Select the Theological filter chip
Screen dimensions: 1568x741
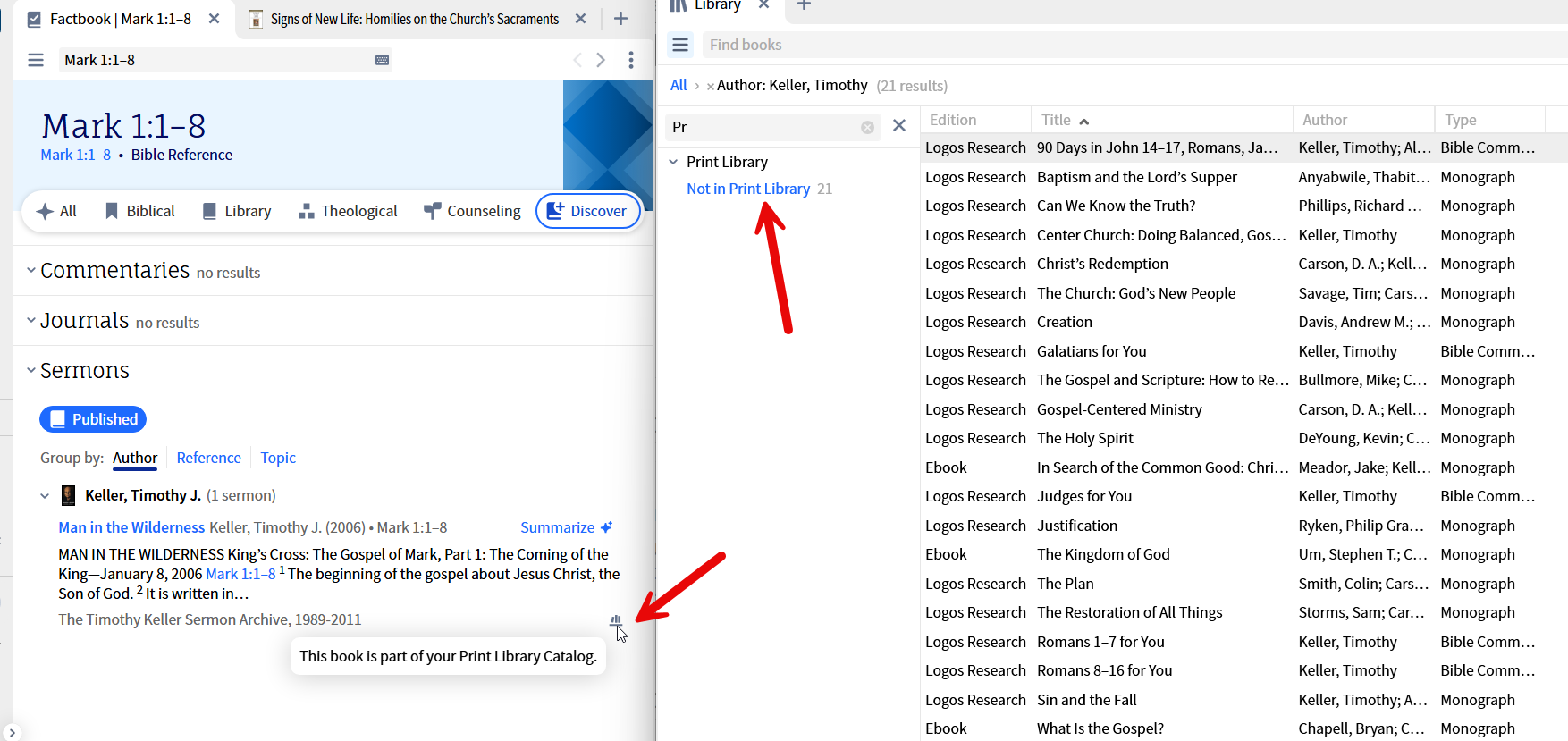click(x=348, y=211)
